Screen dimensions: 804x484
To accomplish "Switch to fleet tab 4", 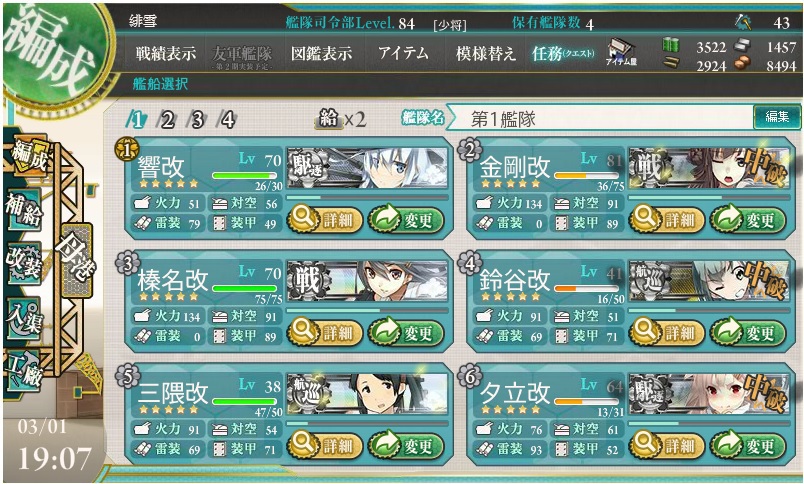I will [x=227, y=120].
